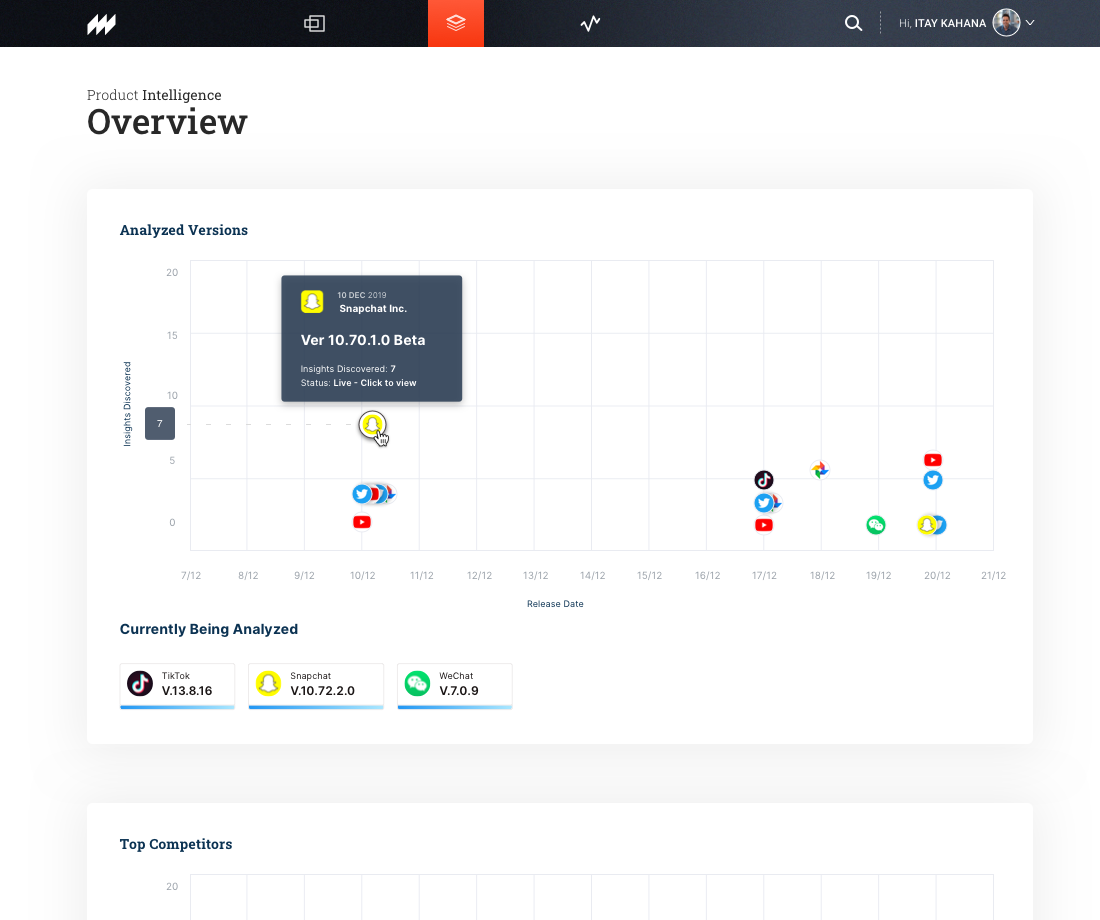Viewport: 1100px width, 920px height.
Task: Select the Snapchat ghost marker on the chart
Action: (x=372, y=425)
